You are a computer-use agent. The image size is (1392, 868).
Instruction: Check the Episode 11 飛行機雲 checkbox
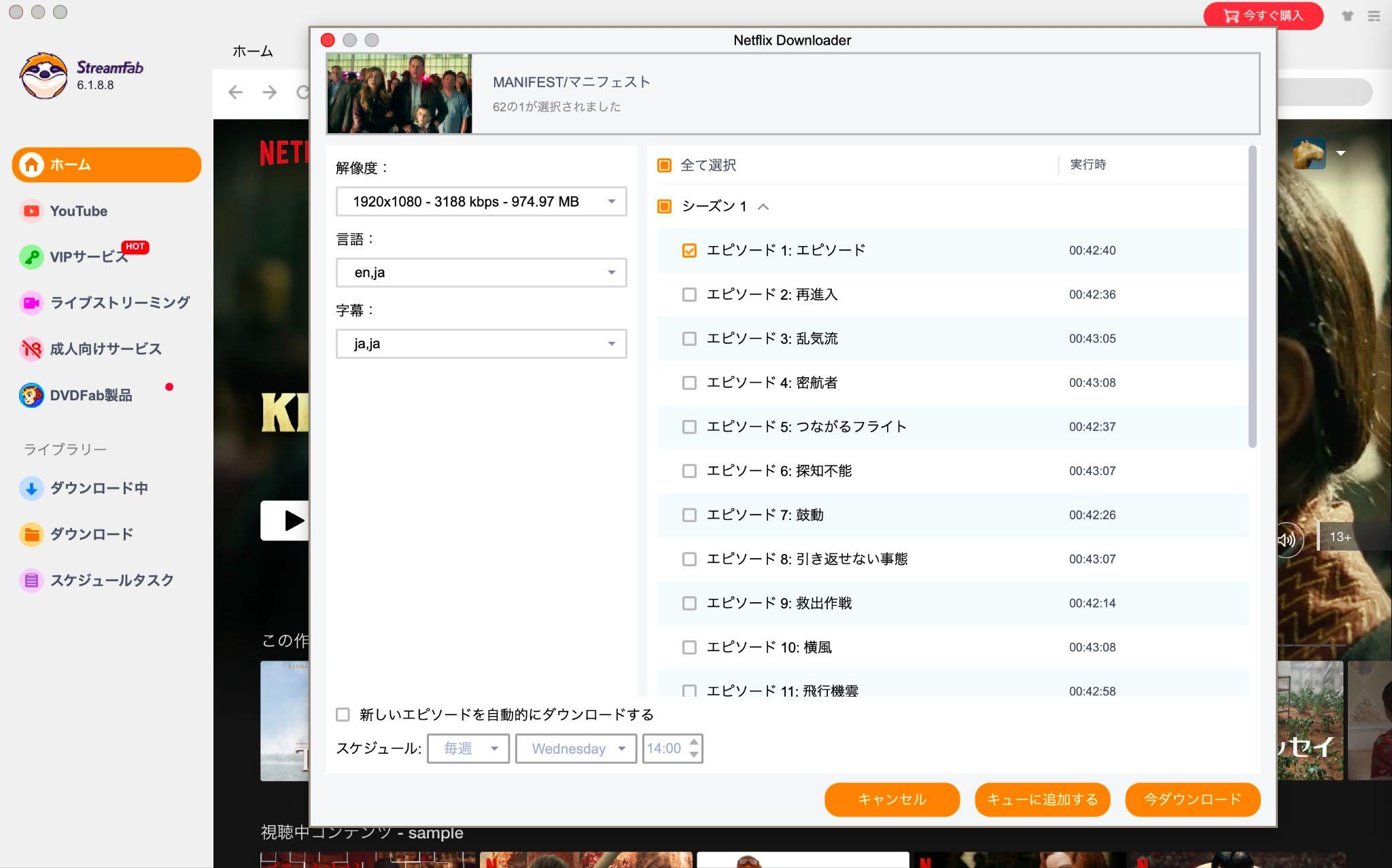(689, 691)
